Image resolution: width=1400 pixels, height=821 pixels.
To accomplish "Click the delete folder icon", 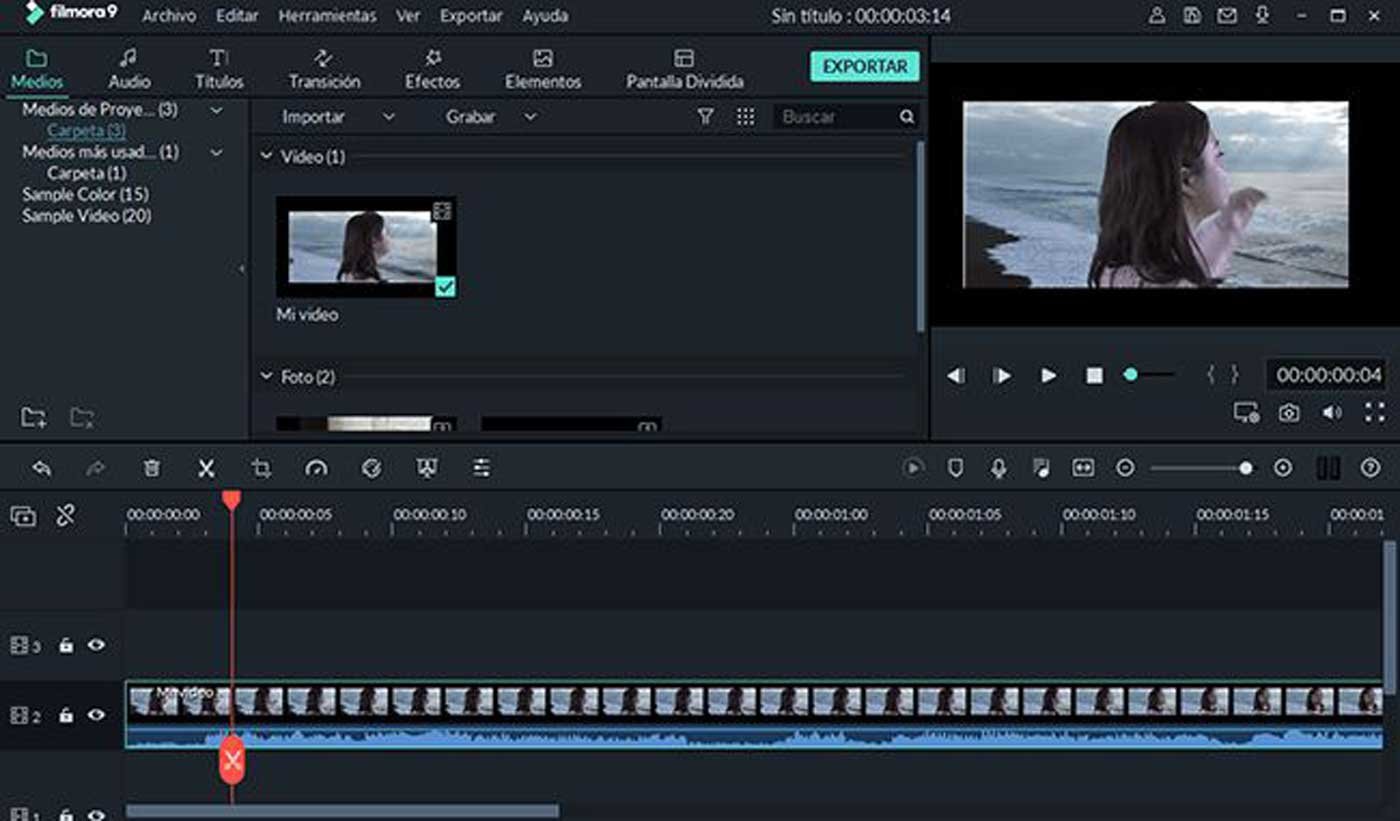I will pos(82,417).
